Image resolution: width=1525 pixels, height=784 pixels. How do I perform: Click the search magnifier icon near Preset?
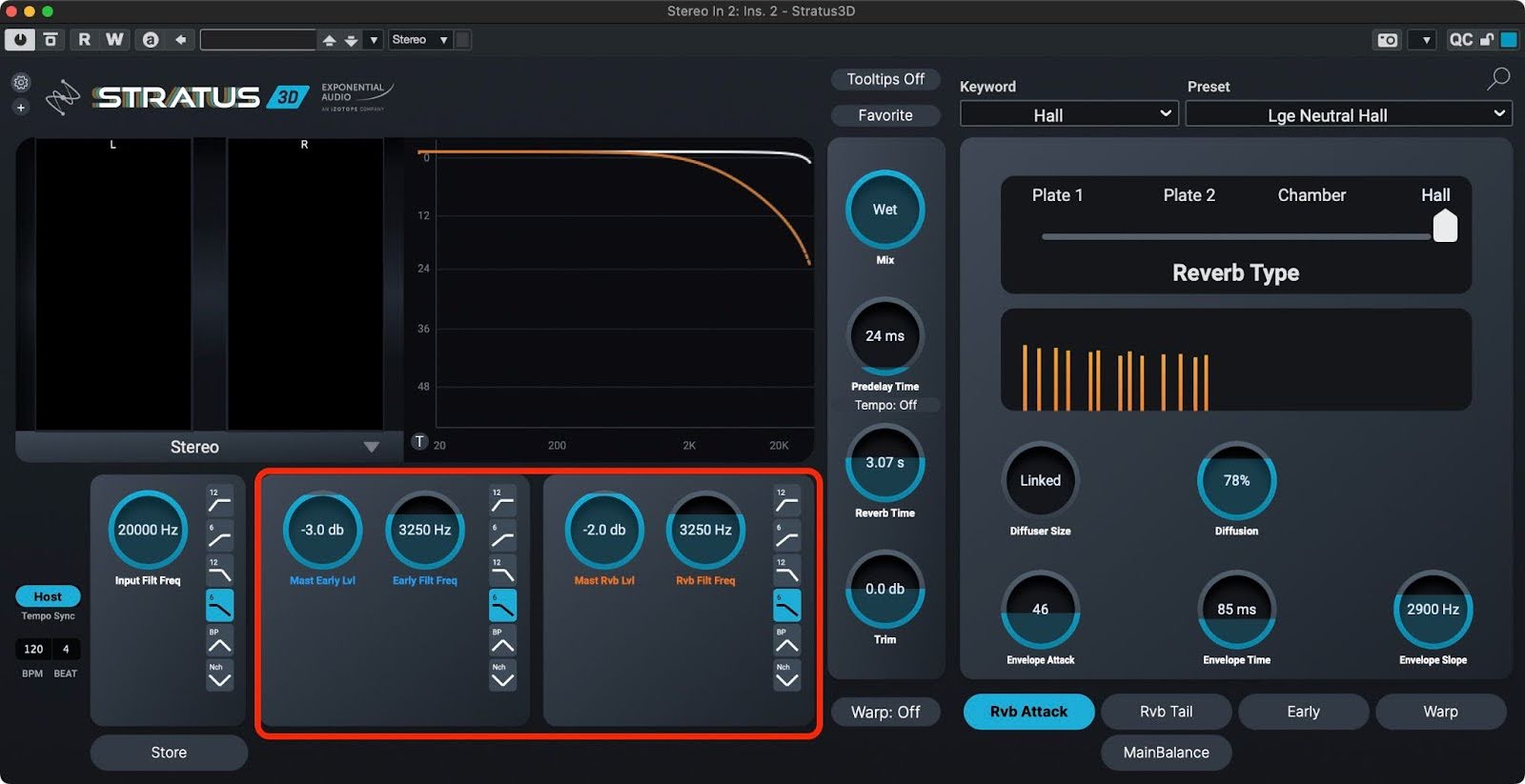click(x=1498, y=79)
